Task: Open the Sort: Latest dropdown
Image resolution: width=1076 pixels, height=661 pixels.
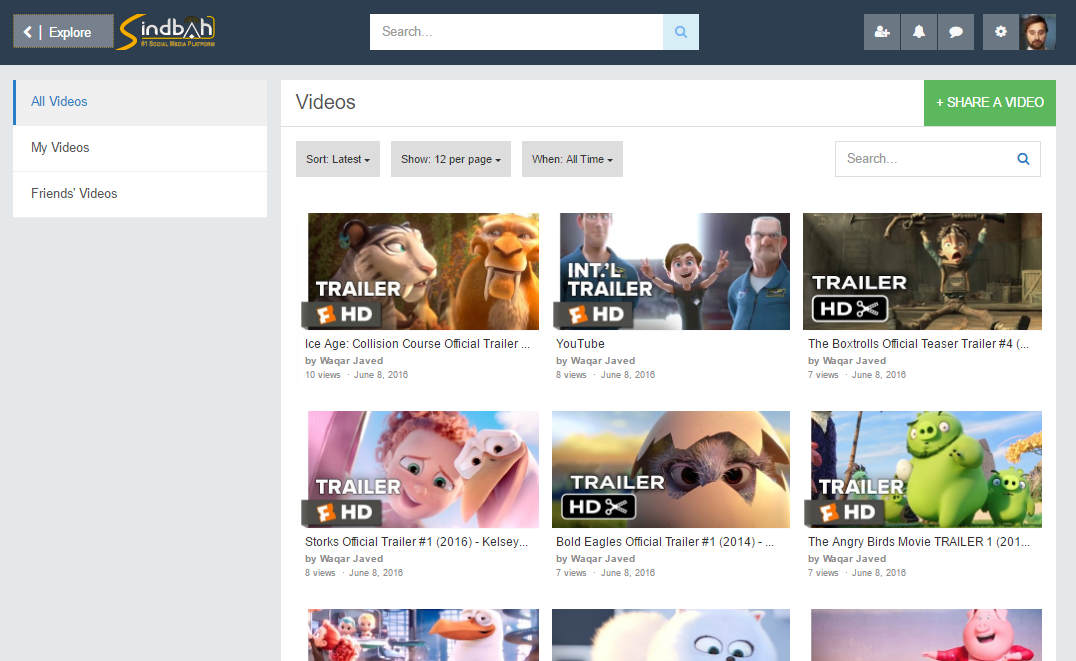Action: [x=338, y=159]
